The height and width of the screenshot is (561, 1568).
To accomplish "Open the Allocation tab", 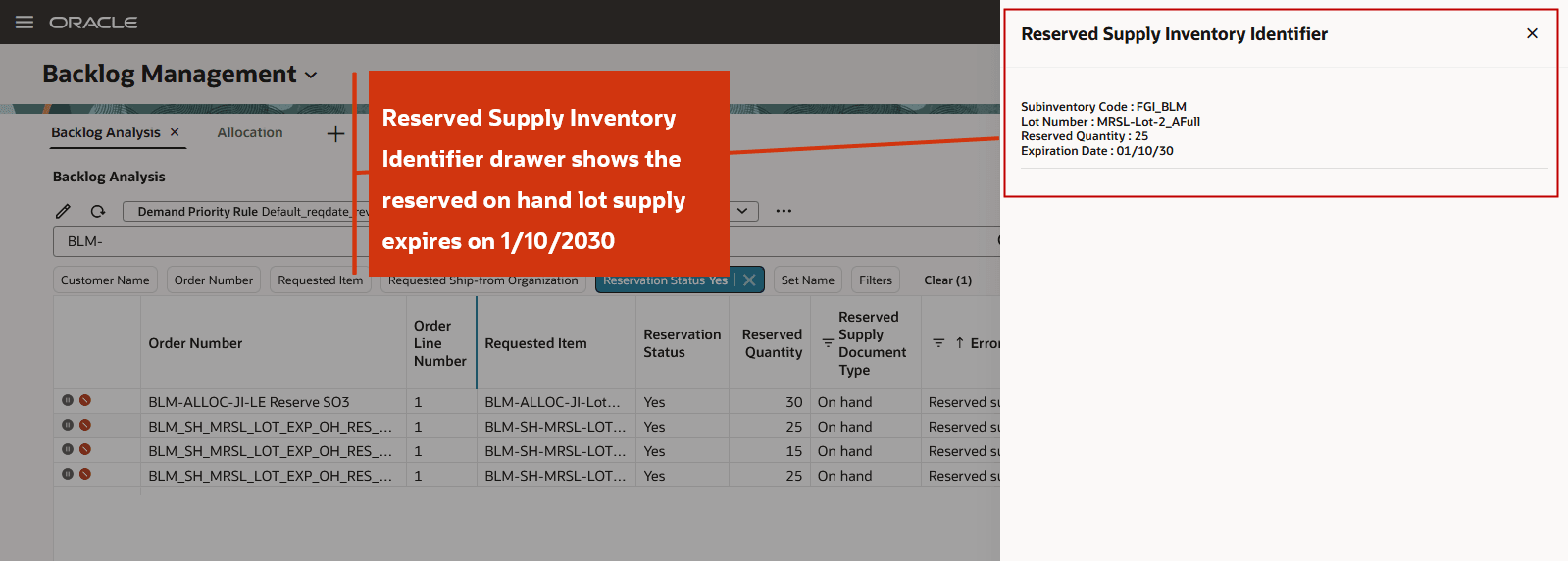I will (250, 132).
